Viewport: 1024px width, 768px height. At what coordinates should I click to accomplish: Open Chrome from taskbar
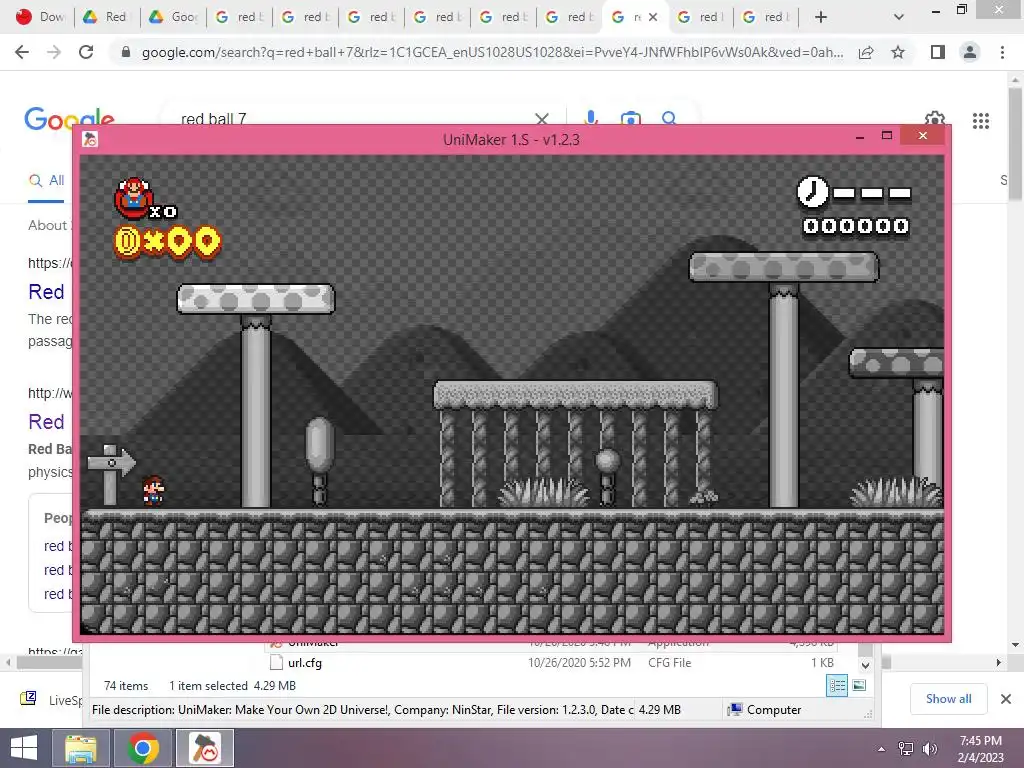[x=143, y=748]
